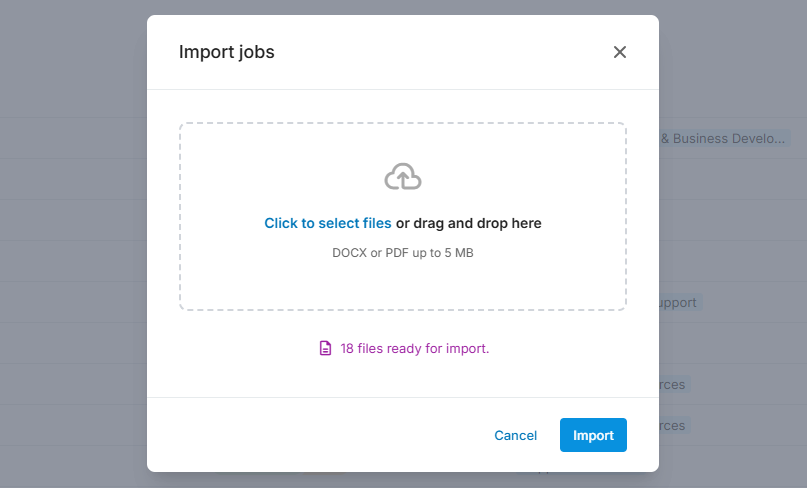This screenshot has width=807, height=488.
Task: Close the Import jobs dialog
Action: click(620, 52)
